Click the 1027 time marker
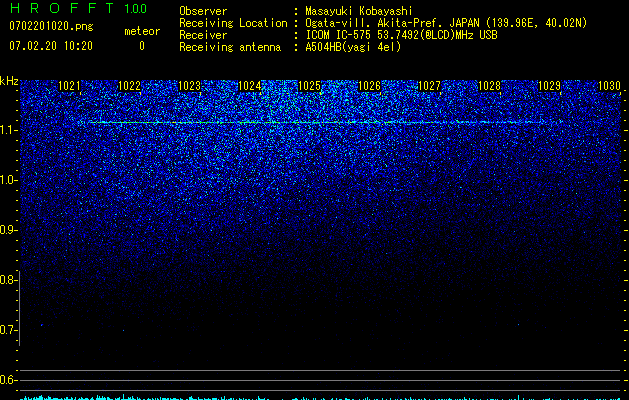This screenshot has width=629, height=400. (x=430, y=86)
